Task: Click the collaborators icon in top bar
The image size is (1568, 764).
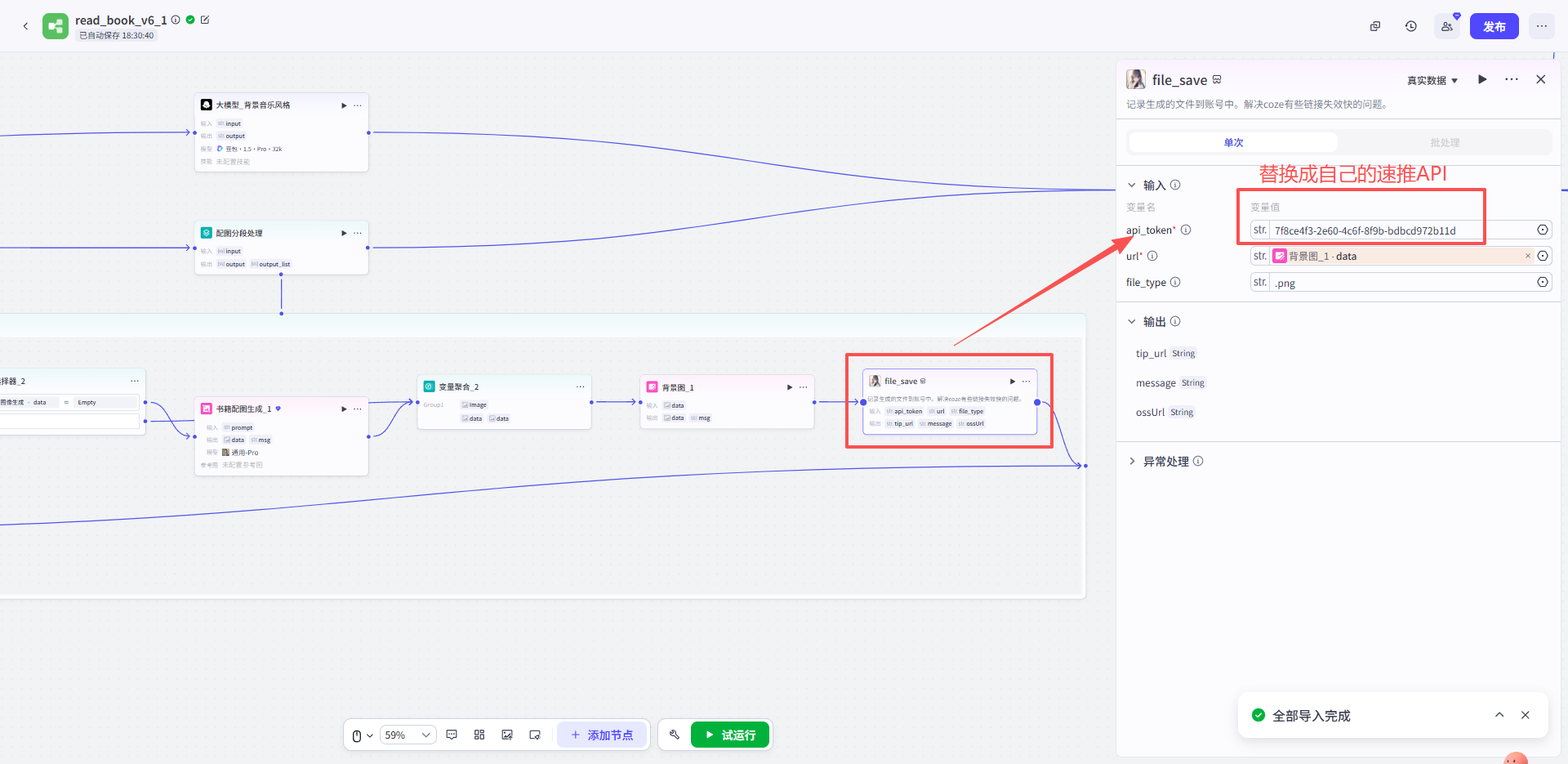Action: [1446, 26]
